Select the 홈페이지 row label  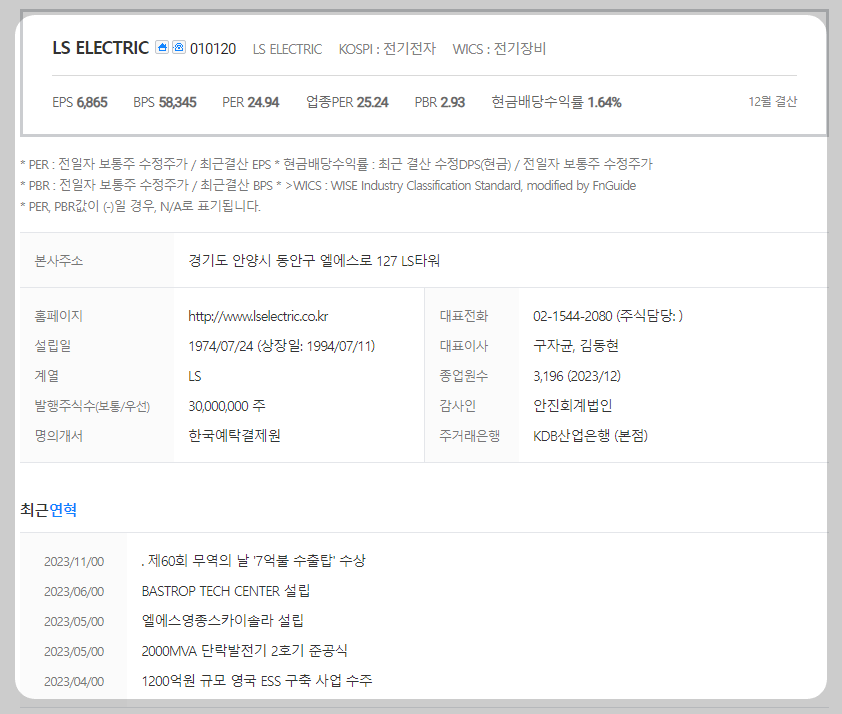pos(59,316)
